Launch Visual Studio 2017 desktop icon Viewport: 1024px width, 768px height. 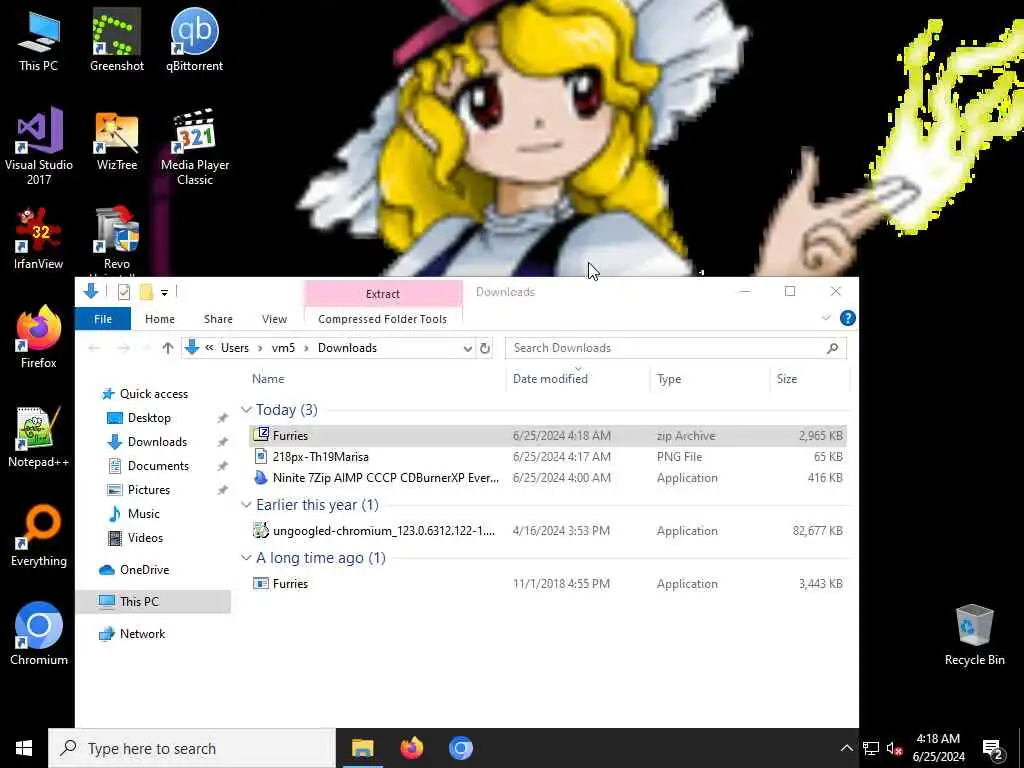coord(39,146)
